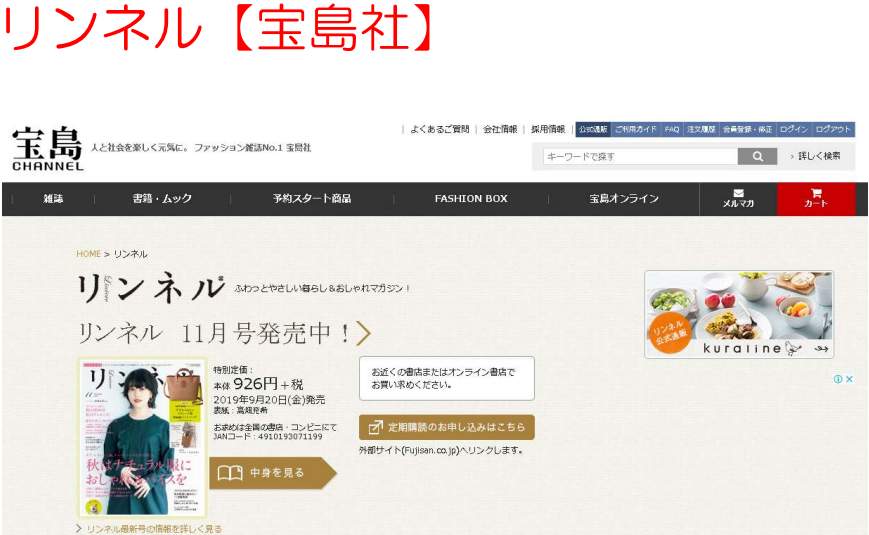Open the shopping cart (カート)

[816, 198]
